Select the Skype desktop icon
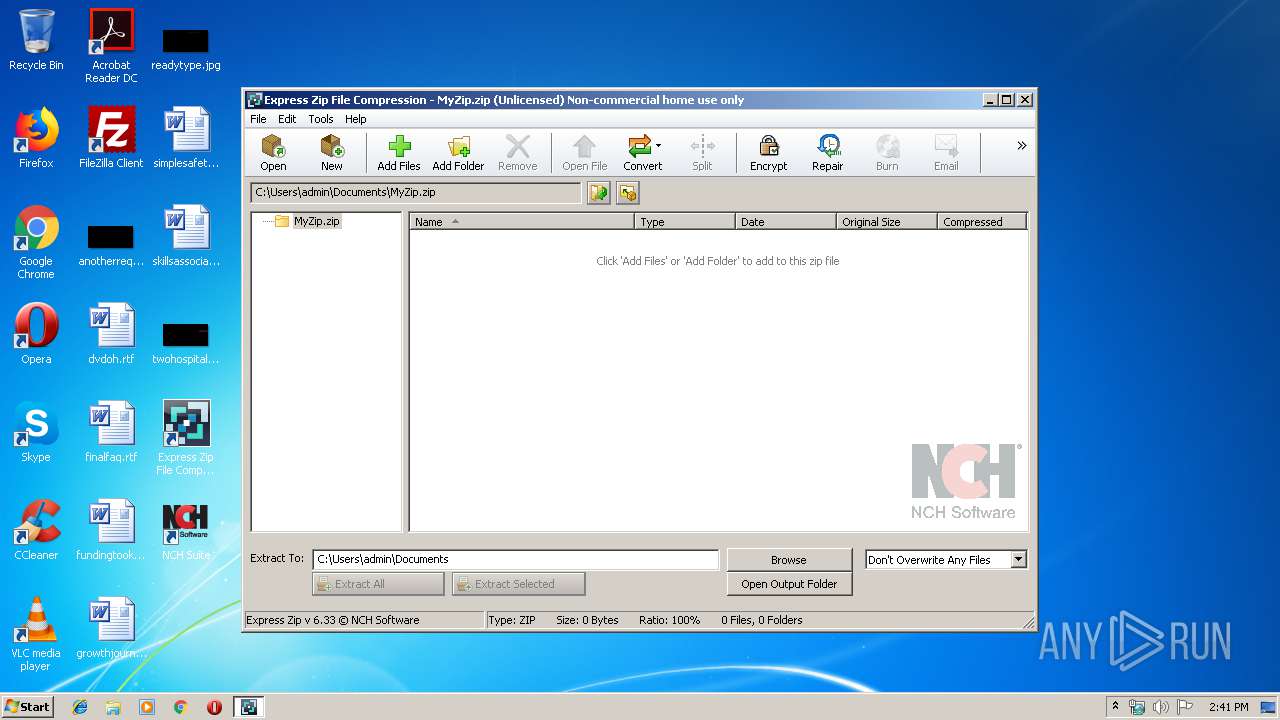 [36, 432]
